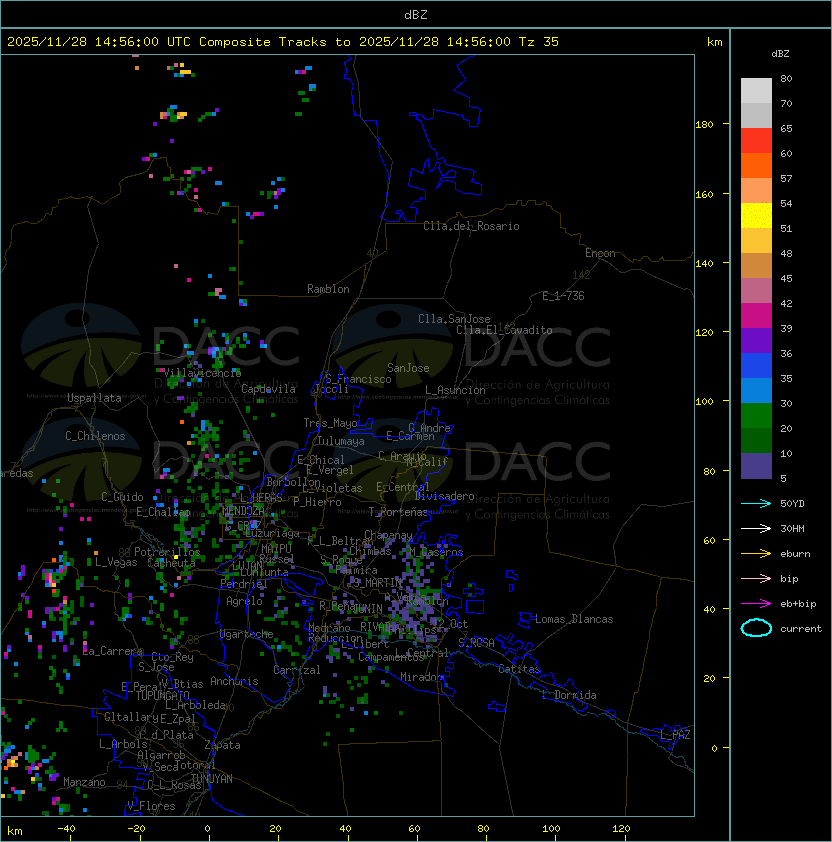Click the 'Manzano' label
832x842 pixels.
[84, 782]
